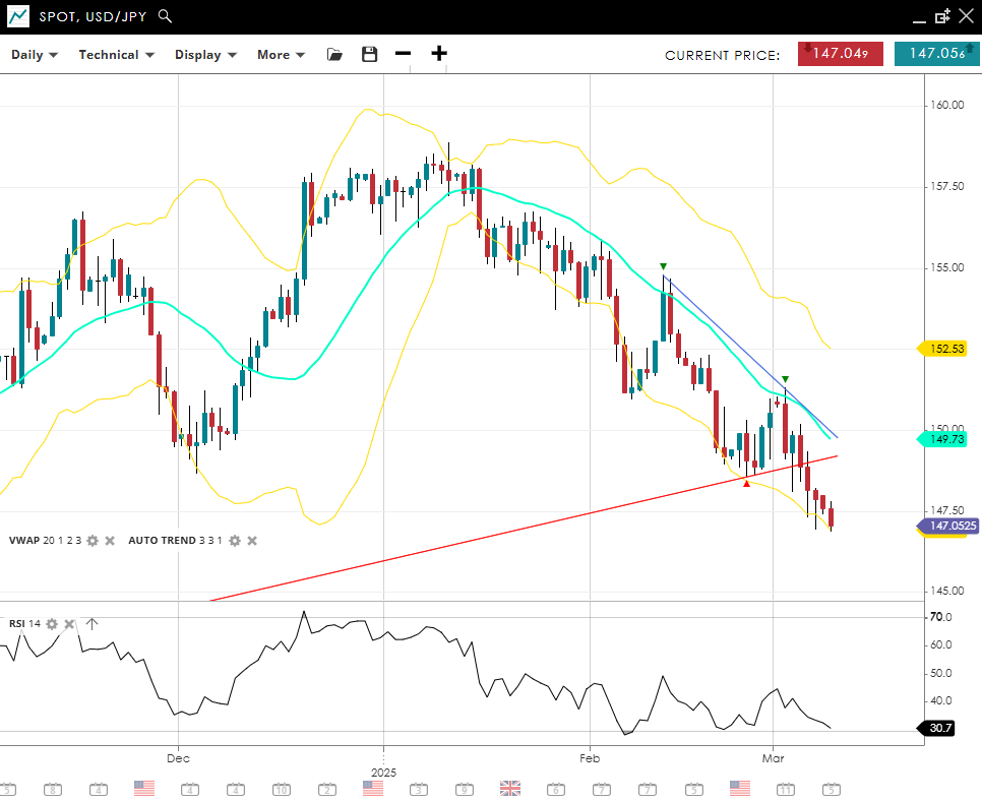The height and width of the screenshot is (801, 982).
Task: Open the More menu
Action: tap(280, 55)
